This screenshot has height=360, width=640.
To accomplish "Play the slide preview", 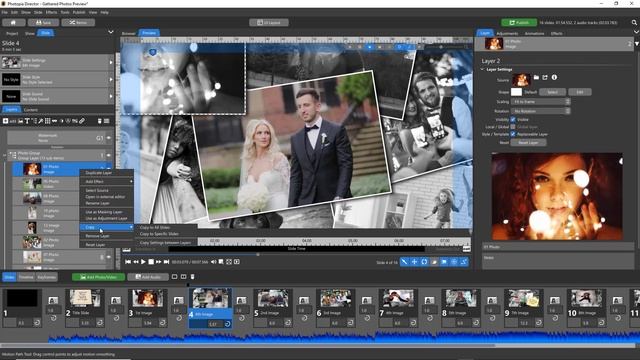I will (143, 262).
